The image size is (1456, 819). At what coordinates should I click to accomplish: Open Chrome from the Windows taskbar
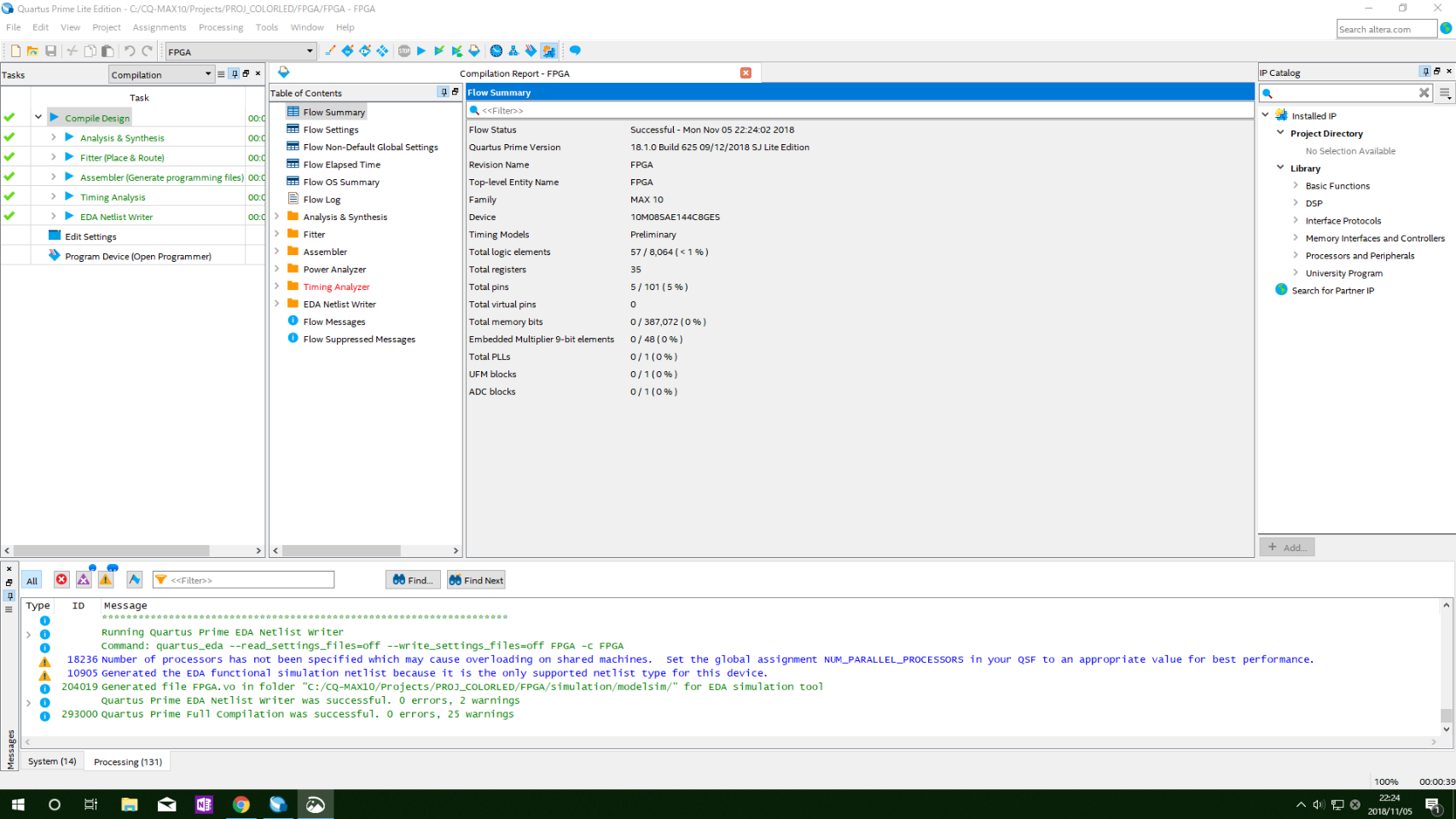[241, 804]
